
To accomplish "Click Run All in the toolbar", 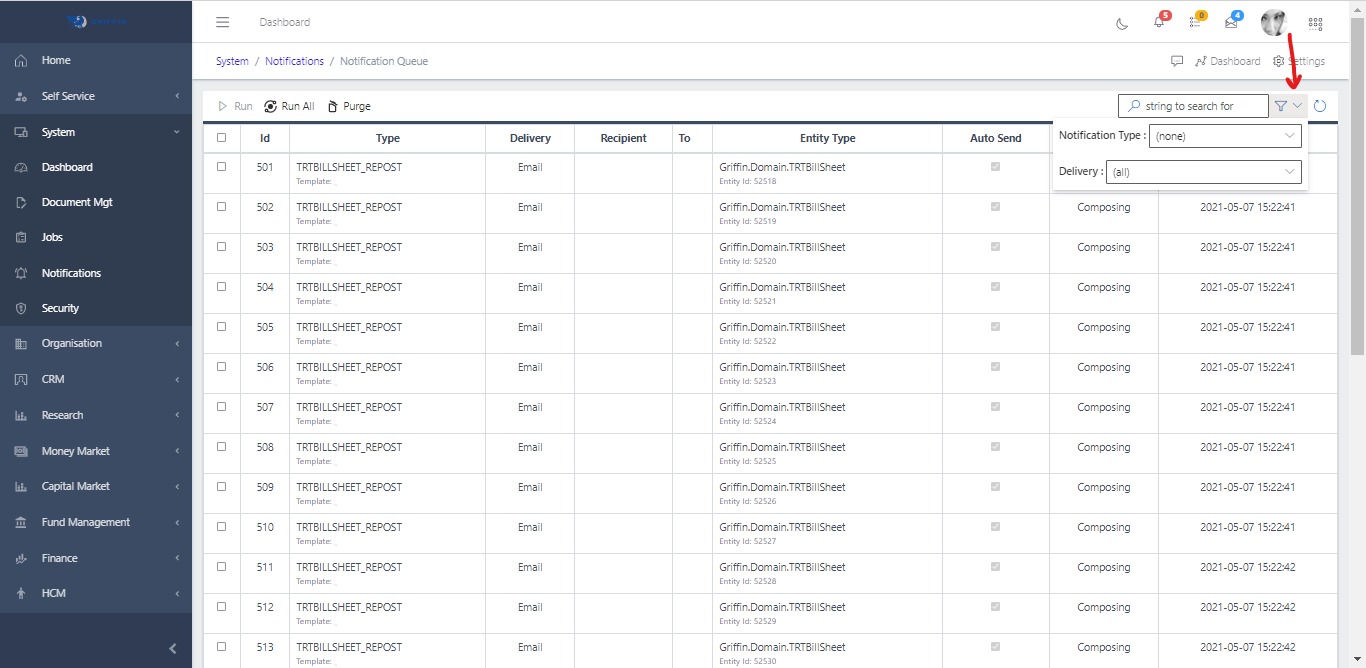I will 289,105.
